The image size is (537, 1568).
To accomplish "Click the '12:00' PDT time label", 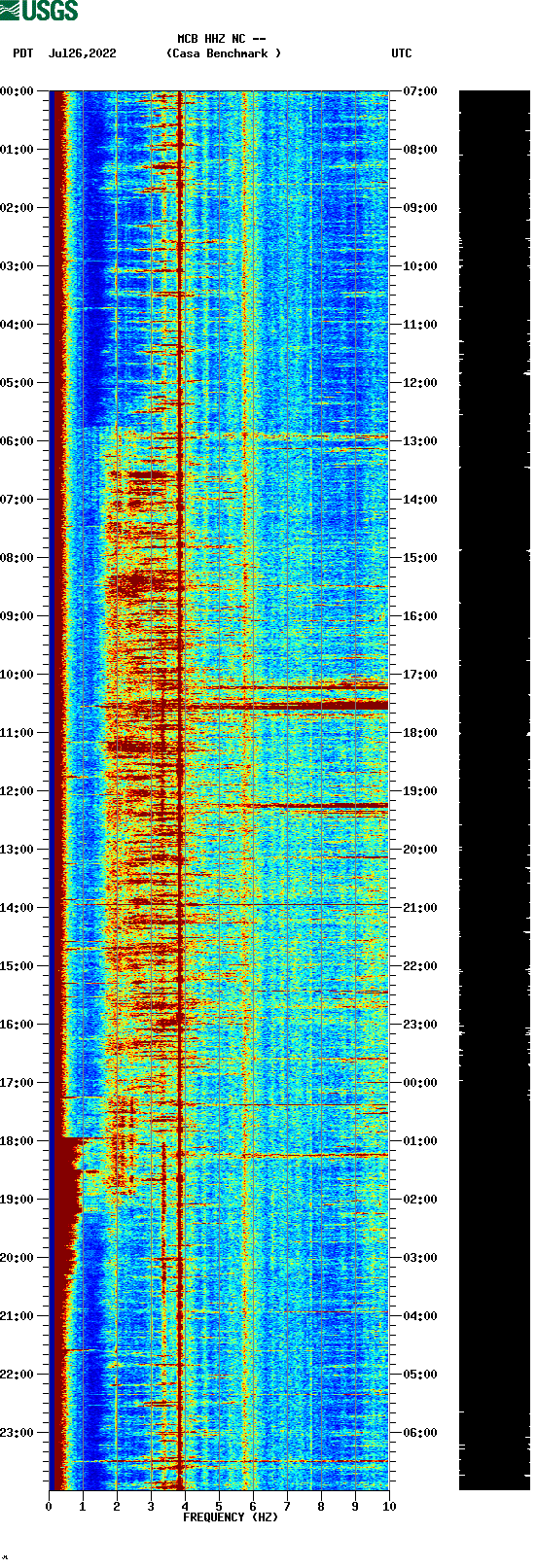I will [x=17, y=791].
